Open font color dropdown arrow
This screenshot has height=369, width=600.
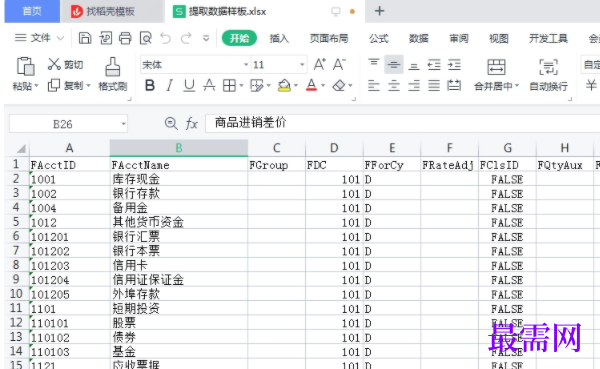coord(323,86)
